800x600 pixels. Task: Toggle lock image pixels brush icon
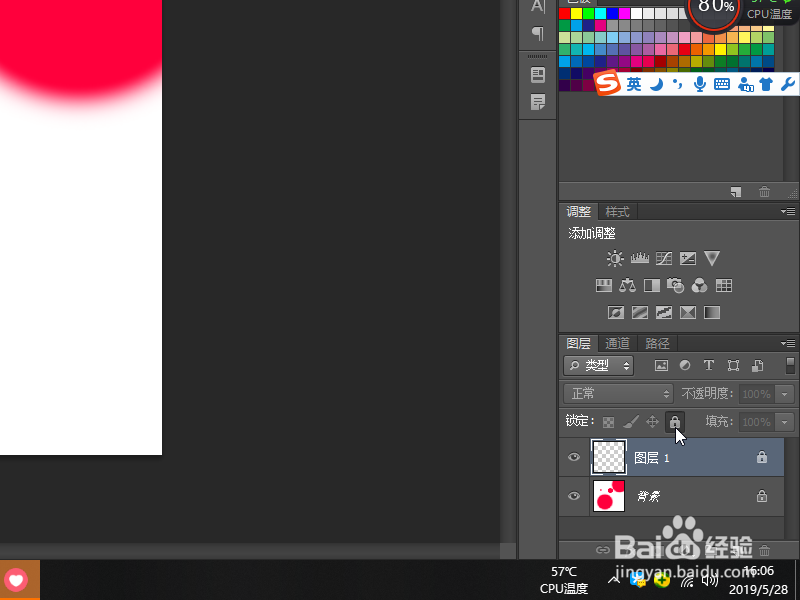(x=631, y=422)
